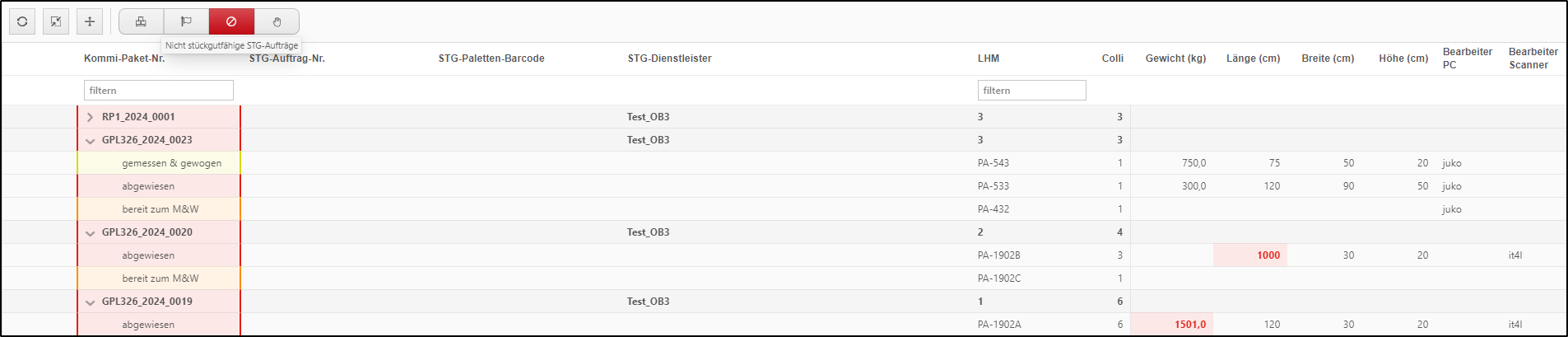Select 'bereit zum M&W' row with PA-432

point(784,209)
